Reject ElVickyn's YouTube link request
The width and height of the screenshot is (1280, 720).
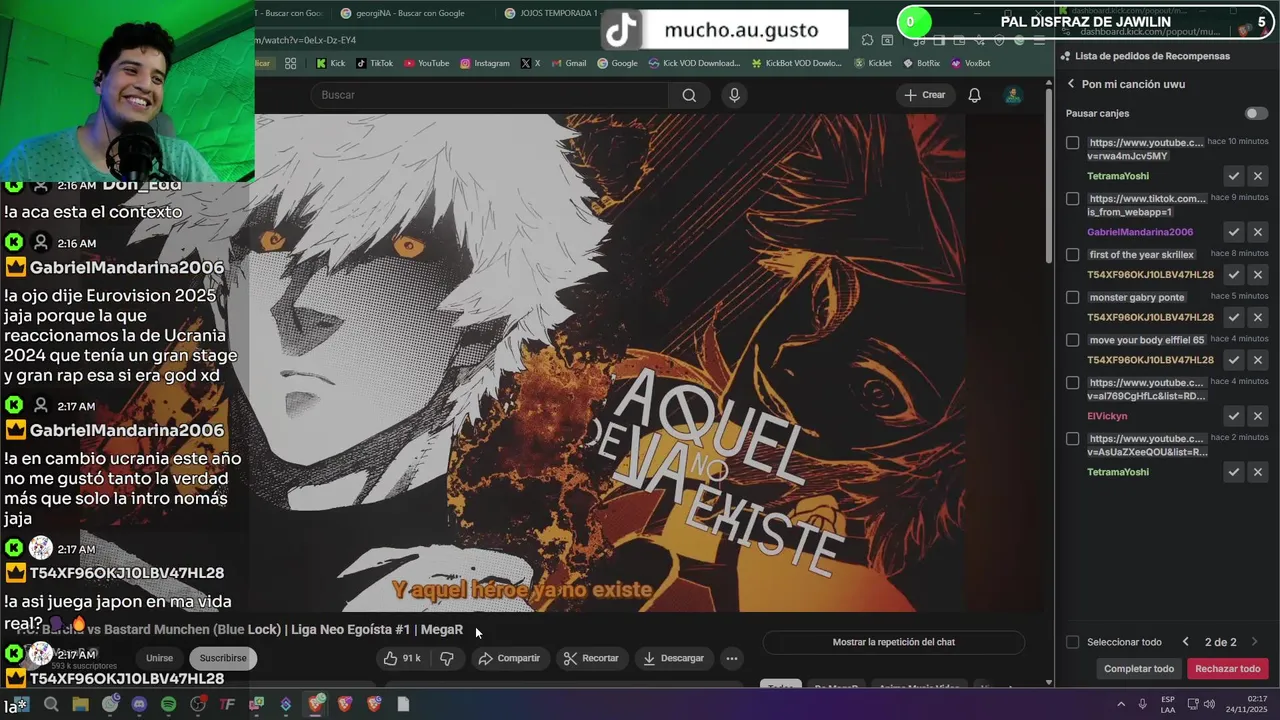tap(1258, 416)
